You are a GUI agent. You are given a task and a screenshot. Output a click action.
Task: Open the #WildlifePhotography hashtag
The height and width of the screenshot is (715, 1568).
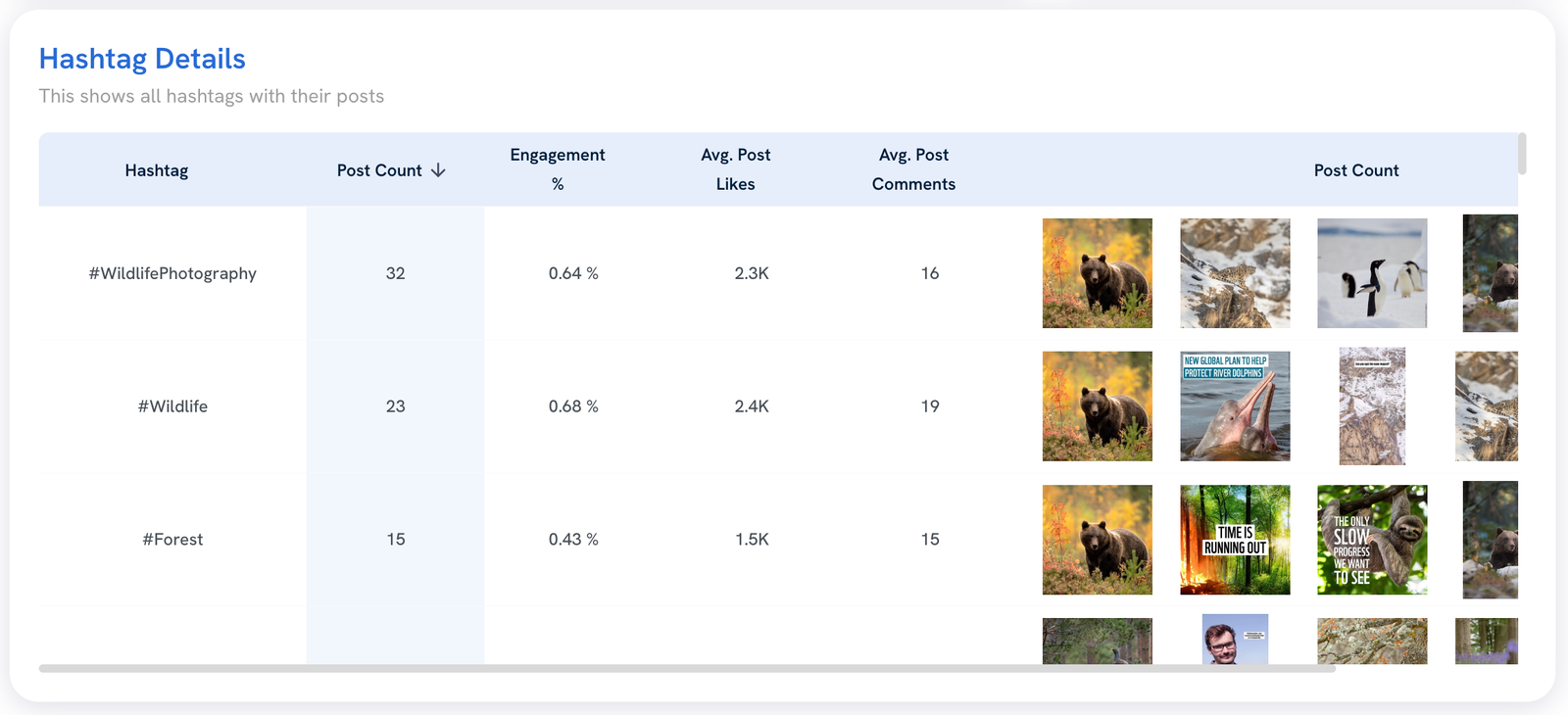(x=172, y=273)
